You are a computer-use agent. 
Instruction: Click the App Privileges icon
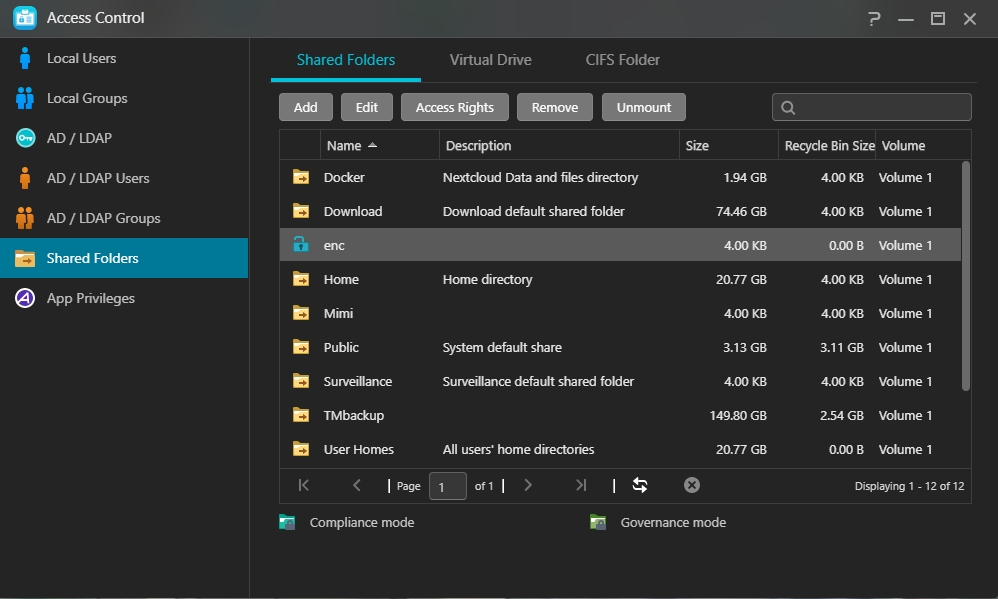coord(25,298)
